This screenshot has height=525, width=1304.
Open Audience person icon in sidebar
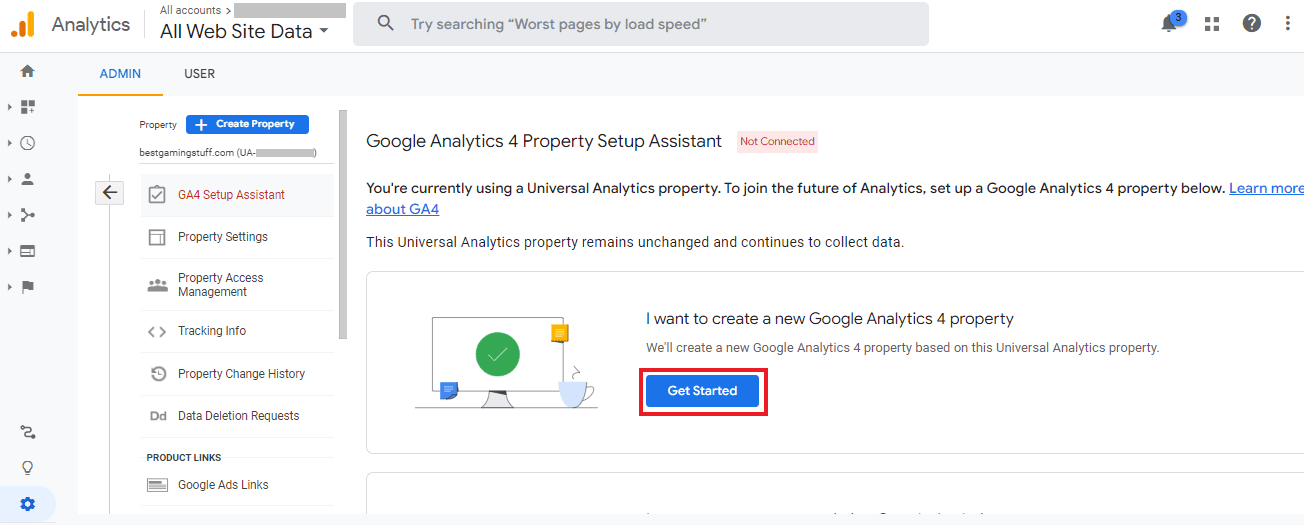coord(28,179)
